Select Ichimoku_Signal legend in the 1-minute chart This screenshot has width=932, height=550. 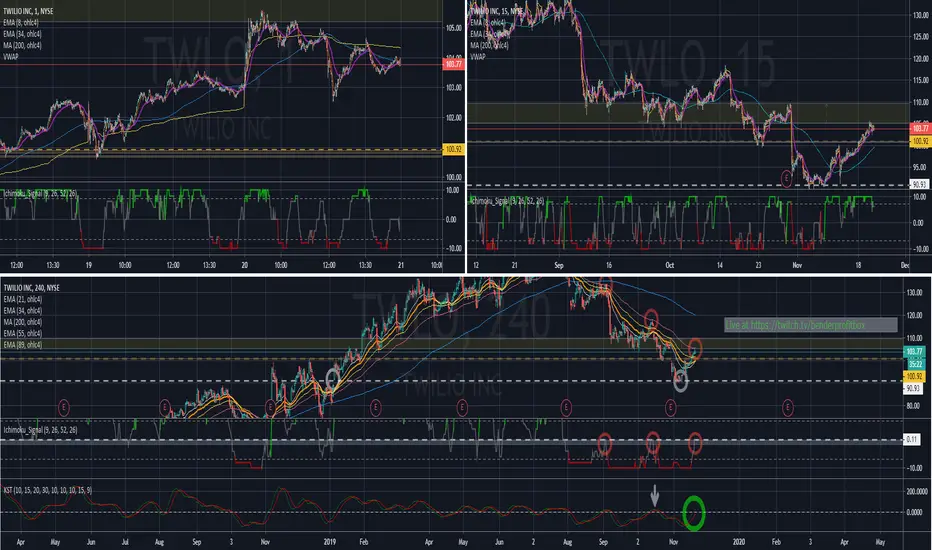pos(40,194)
